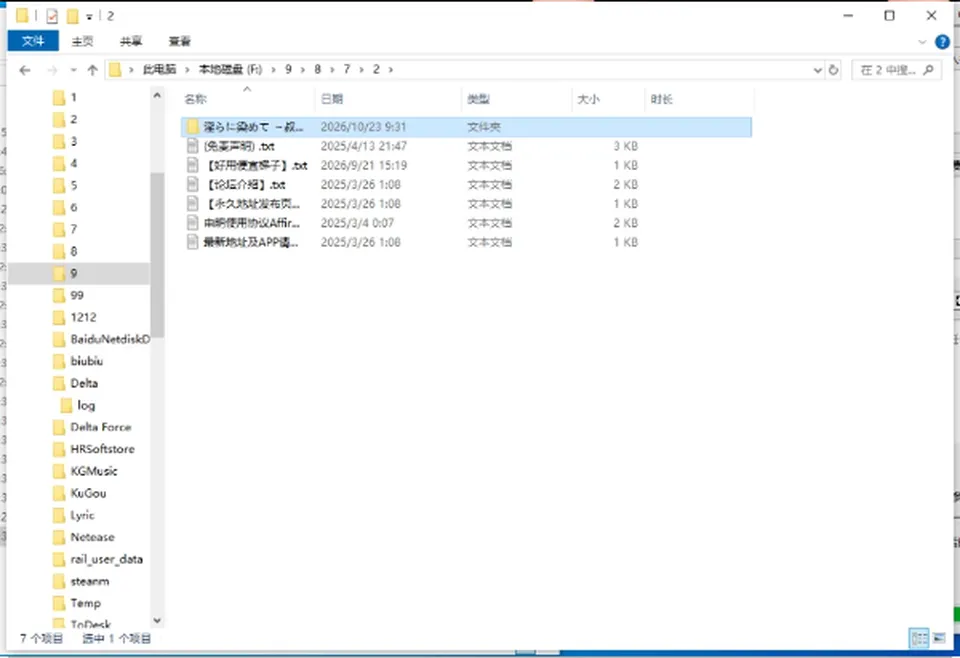
Task: Click the text file icon for (免责声明).txt
Action: coord(193,146)
